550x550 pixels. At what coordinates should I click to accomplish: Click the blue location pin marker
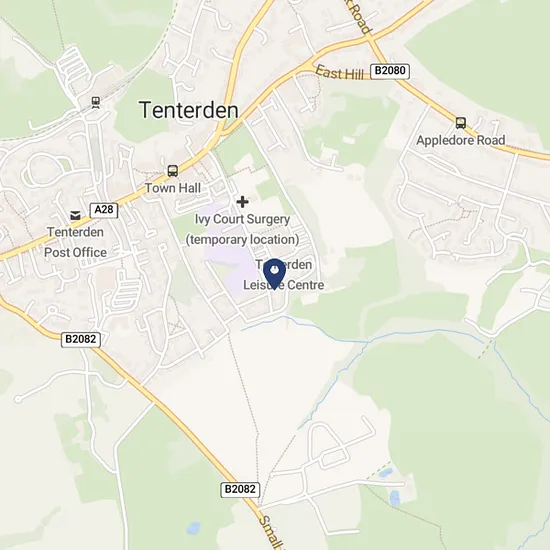click(274, 274)
